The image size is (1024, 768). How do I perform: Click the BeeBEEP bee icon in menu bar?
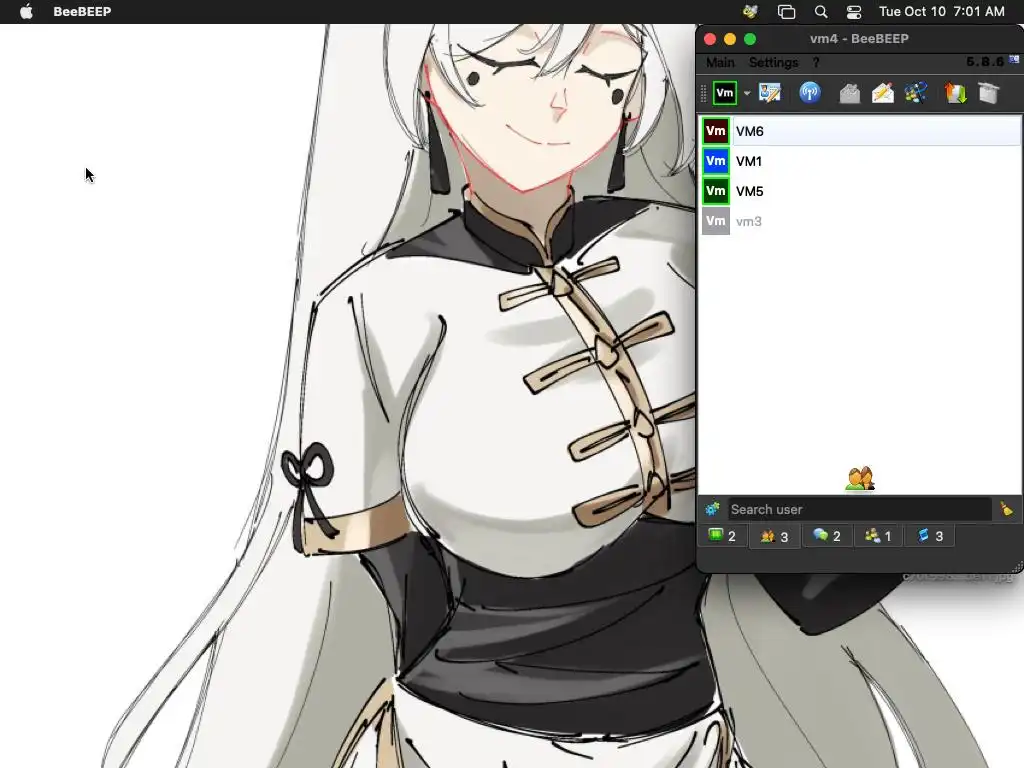point(750,11)
